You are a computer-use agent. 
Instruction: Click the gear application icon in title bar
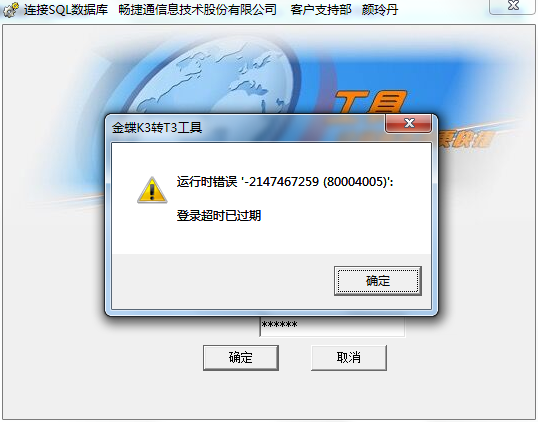[x=11, y=10]
